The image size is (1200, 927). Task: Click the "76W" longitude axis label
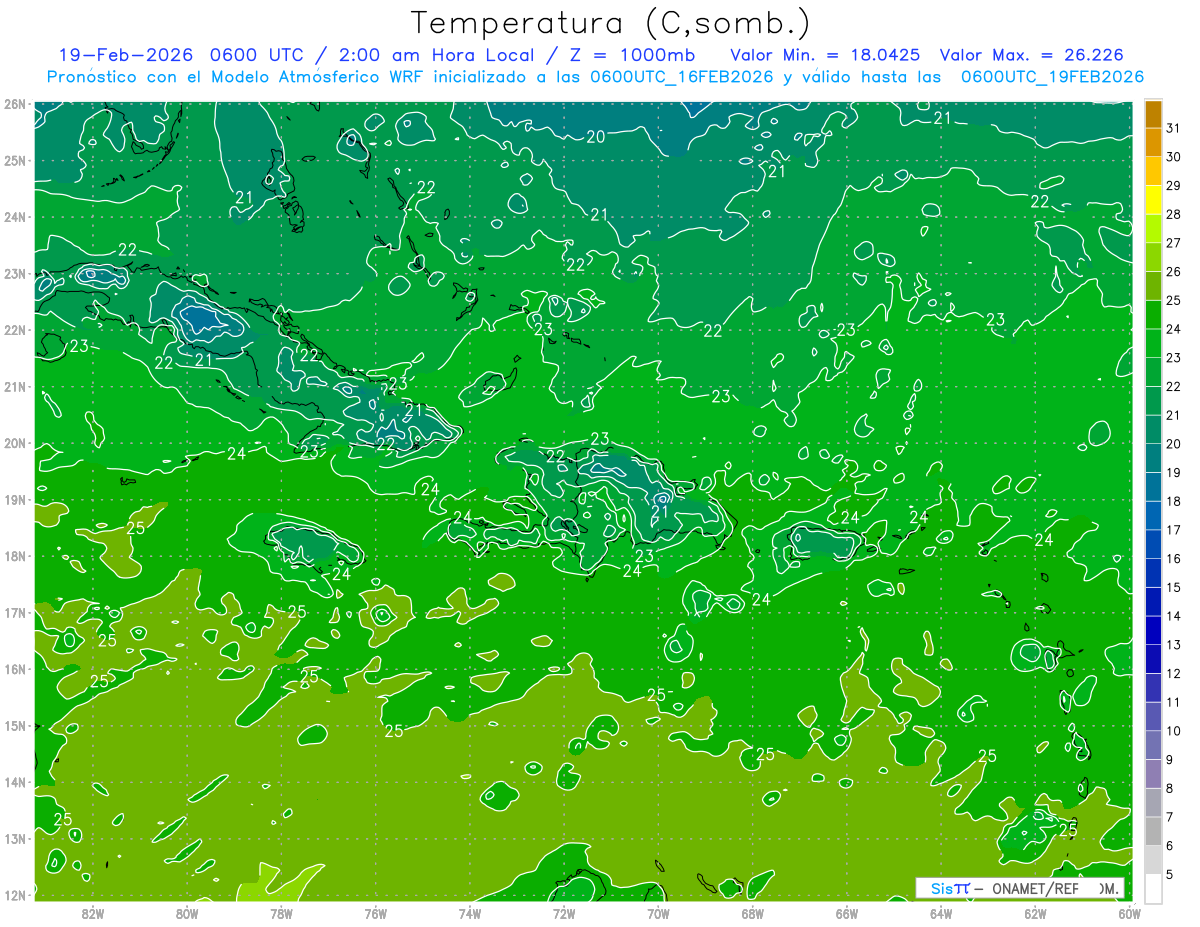[x=375, y=913]
